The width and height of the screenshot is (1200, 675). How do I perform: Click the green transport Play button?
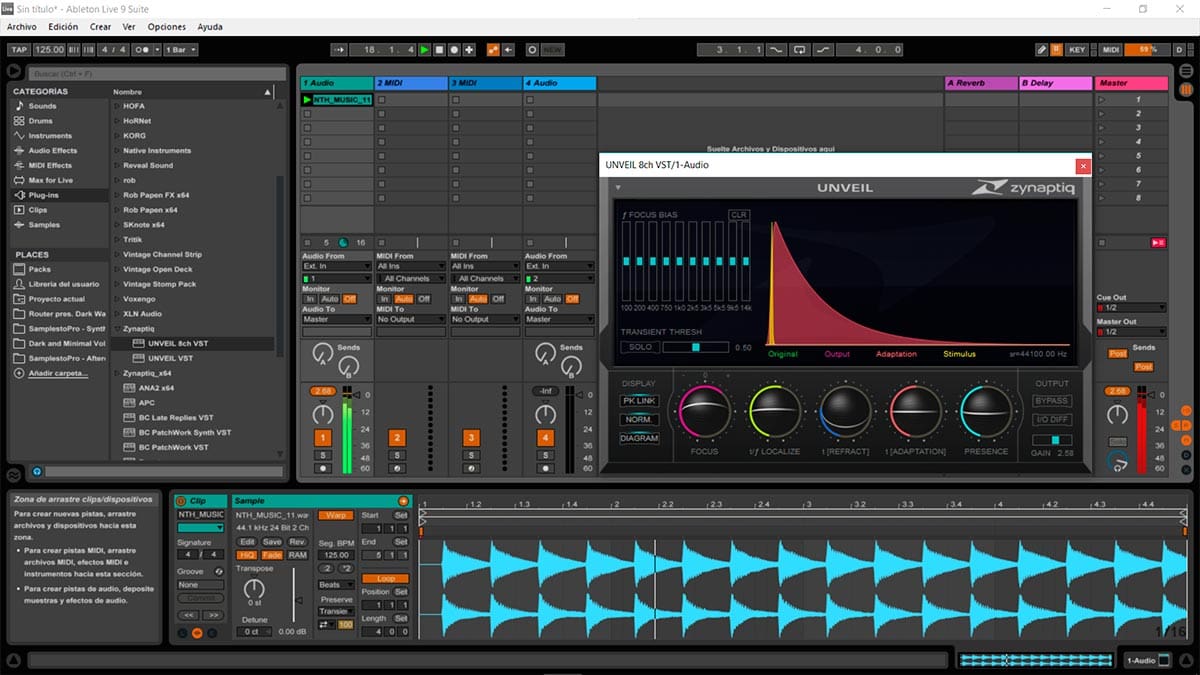pyautogui.click(x=425, y=49)
